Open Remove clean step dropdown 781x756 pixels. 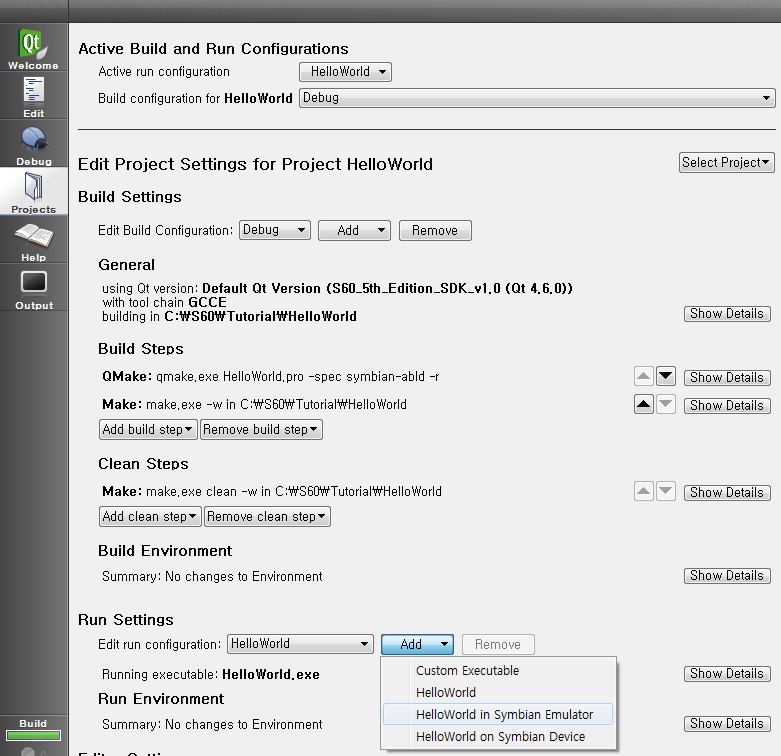[267, 517]
